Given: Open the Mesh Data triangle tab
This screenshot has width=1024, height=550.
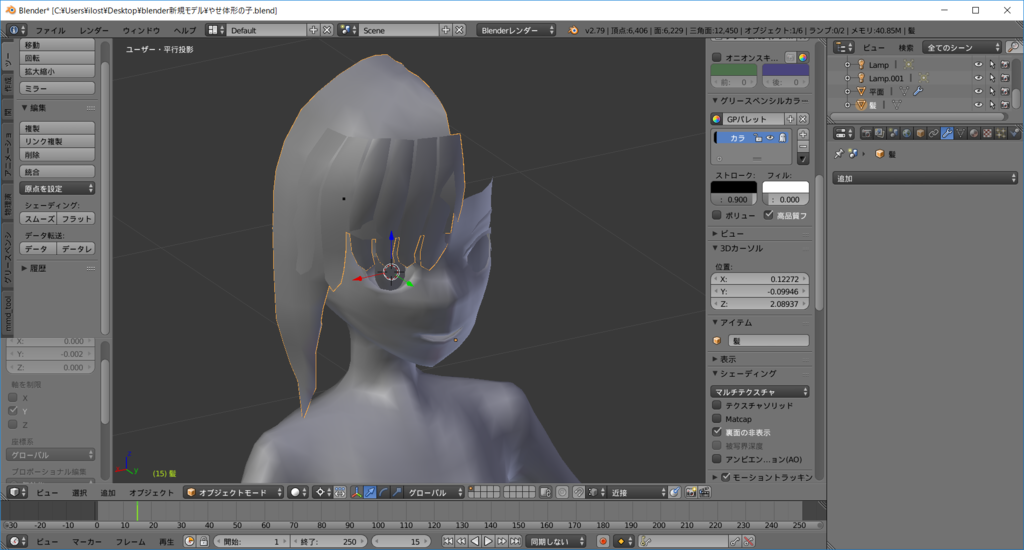Looking at the screenshot, I should click(960, 133).
